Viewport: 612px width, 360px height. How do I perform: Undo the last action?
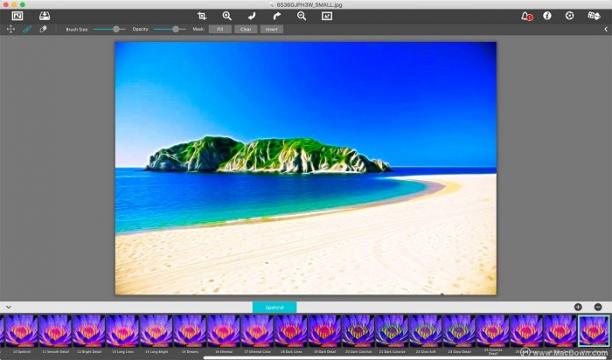pos(252,16)
